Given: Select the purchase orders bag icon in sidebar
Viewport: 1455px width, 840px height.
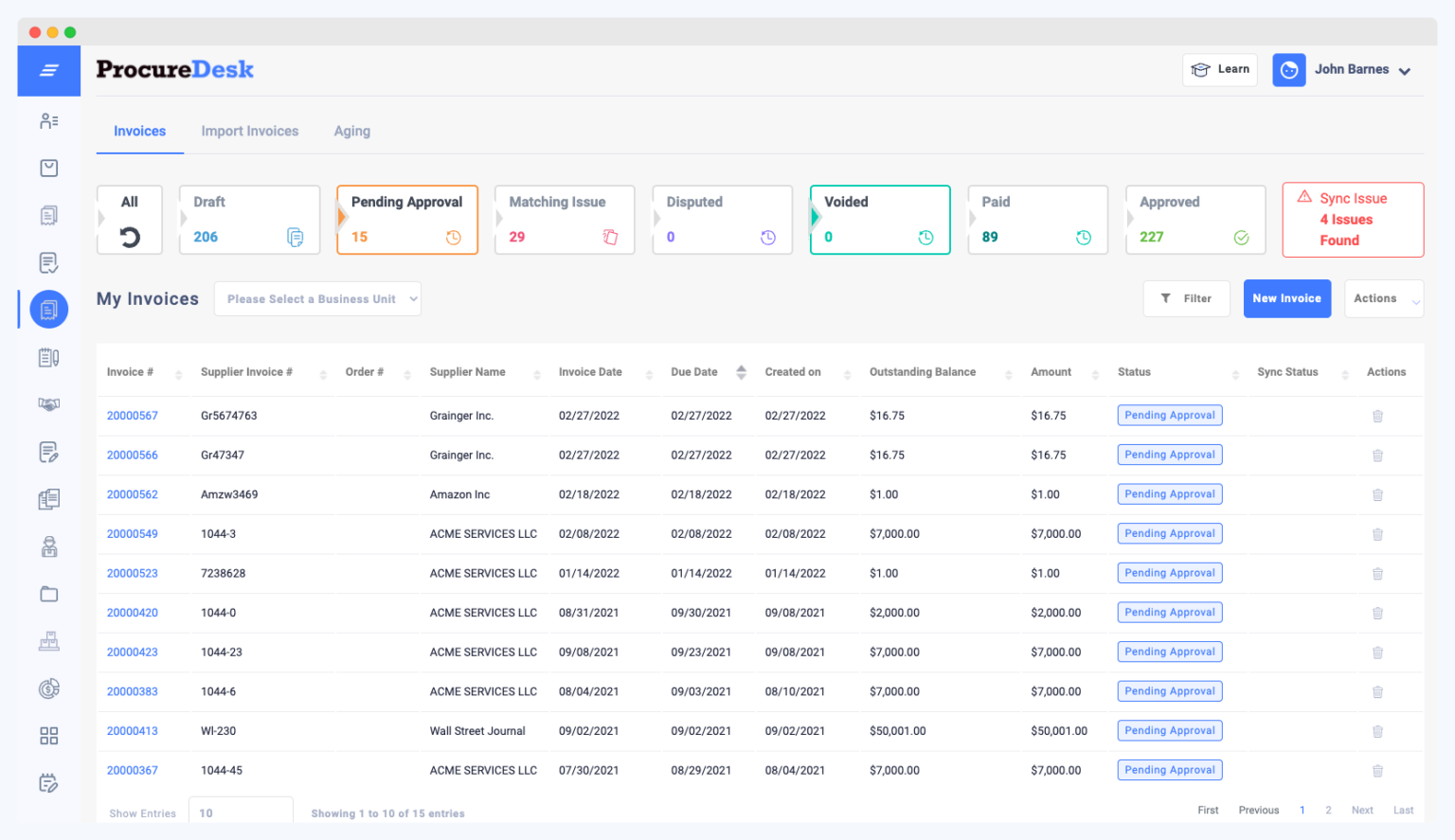Looking at the screenshot, I should pyautogui.click(x=48, y=168).
